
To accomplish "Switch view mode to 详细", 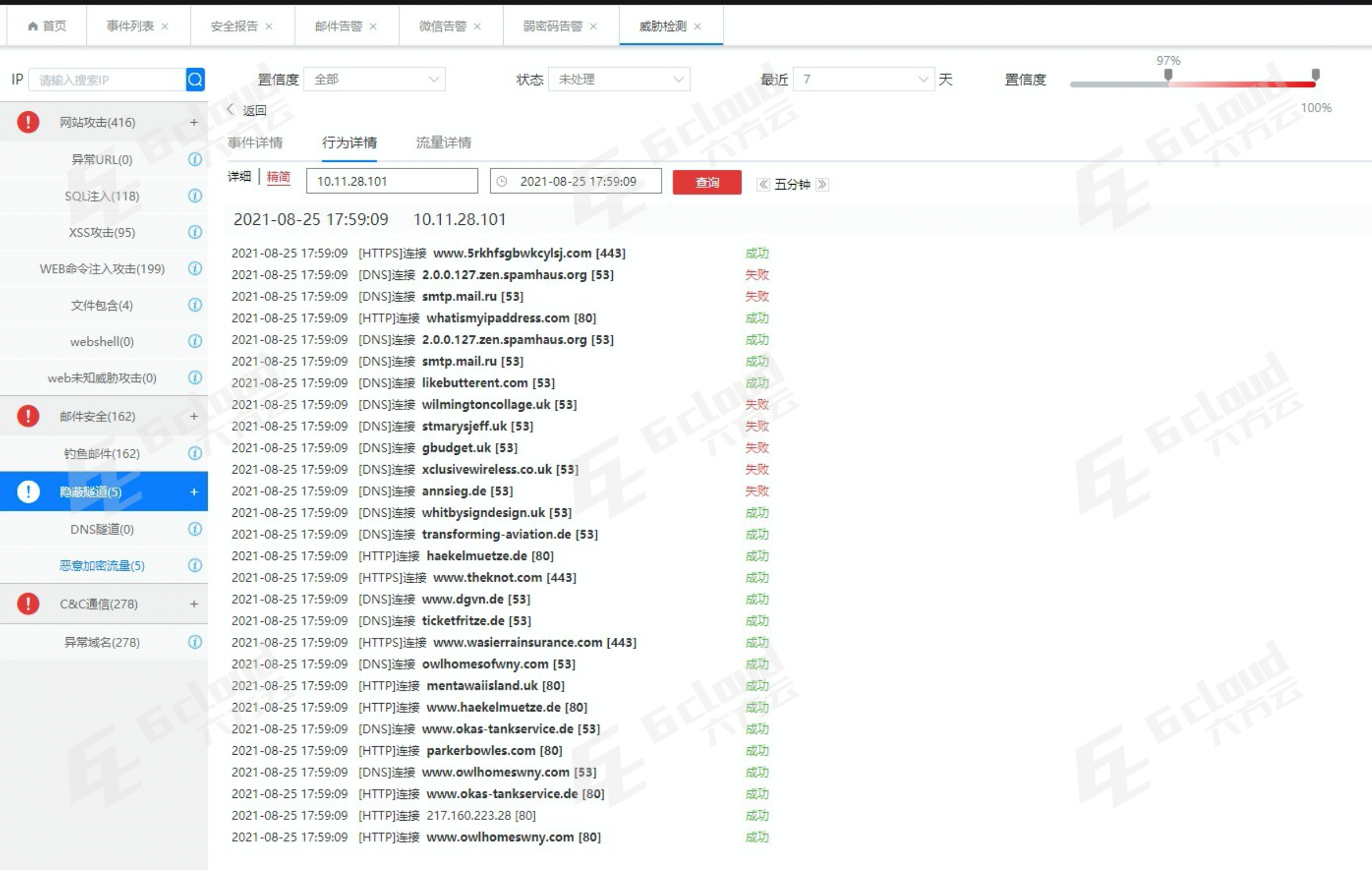I will [239, 177].
